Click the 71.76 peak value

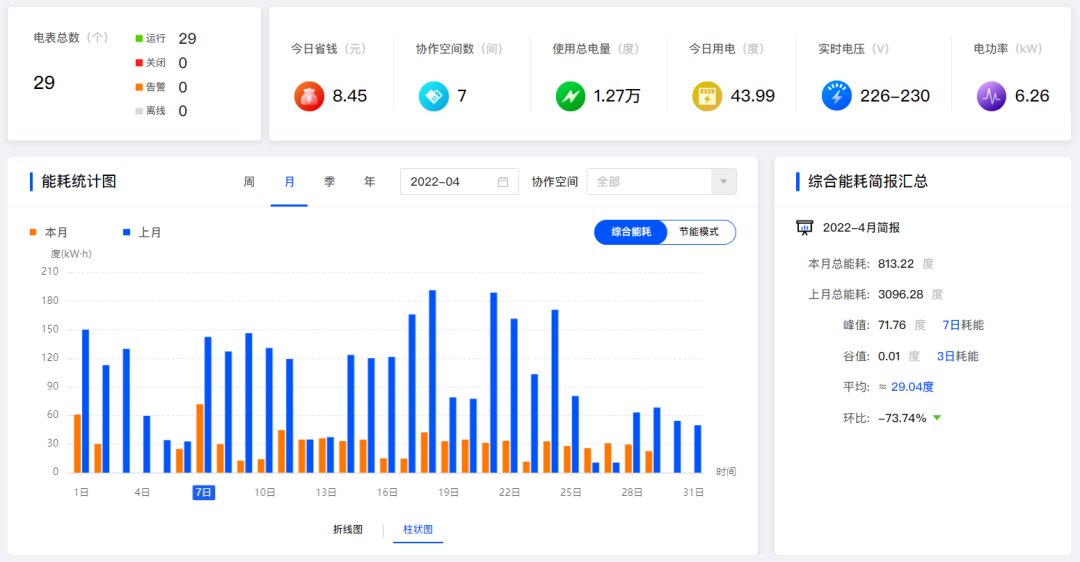pos(892,325)
